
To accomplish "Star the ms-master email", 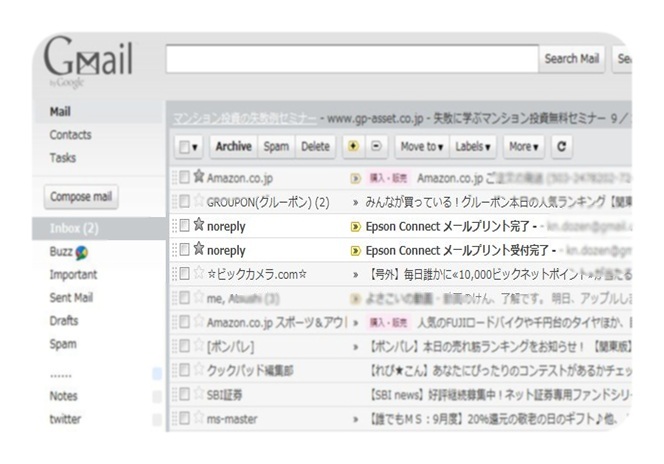I will point(199,417).
